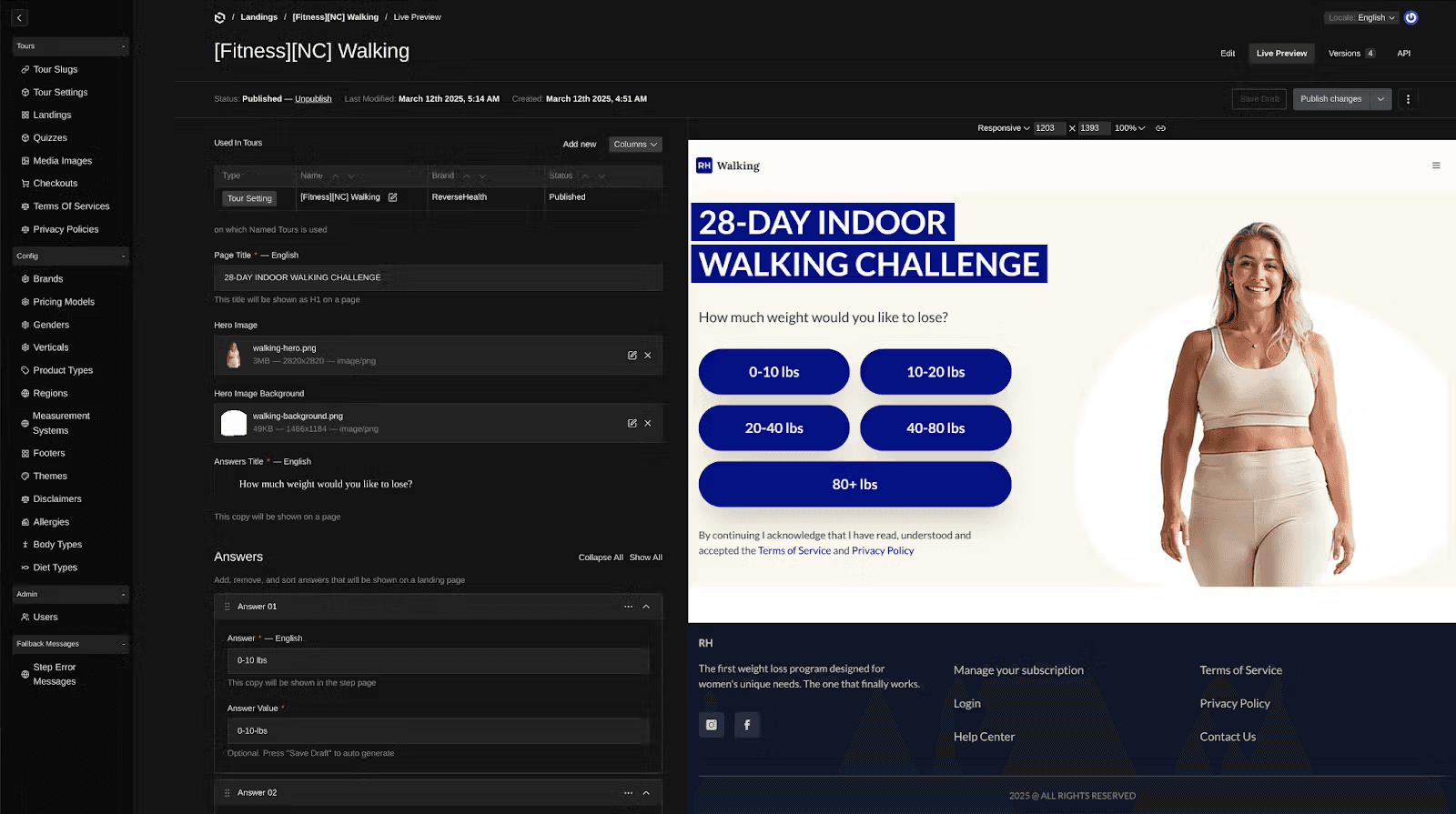
Task: Select the 10-20 lbs answer button
Action: pos(935,372)
